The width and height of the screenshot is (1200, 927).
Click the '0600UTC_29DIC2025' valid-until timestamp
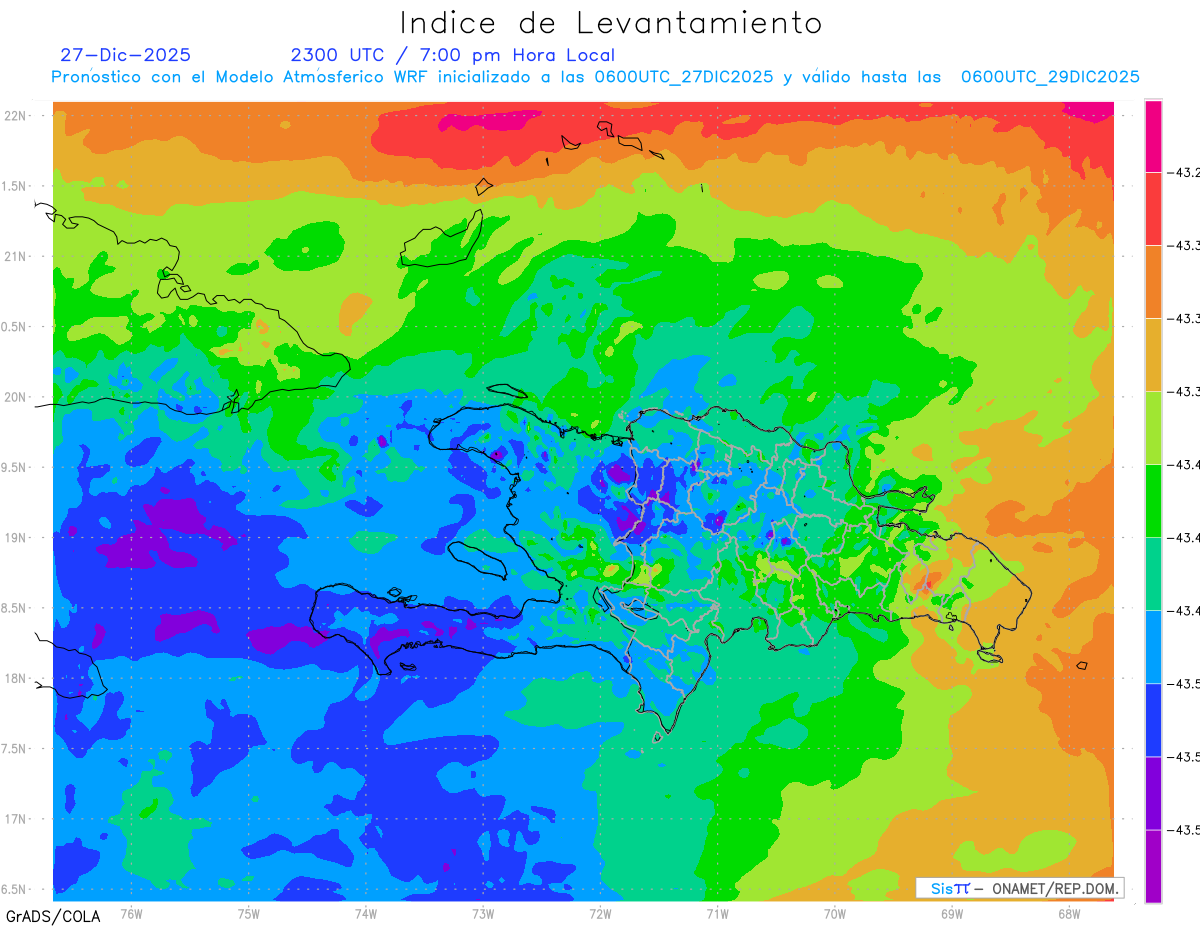pos(1050,77)
